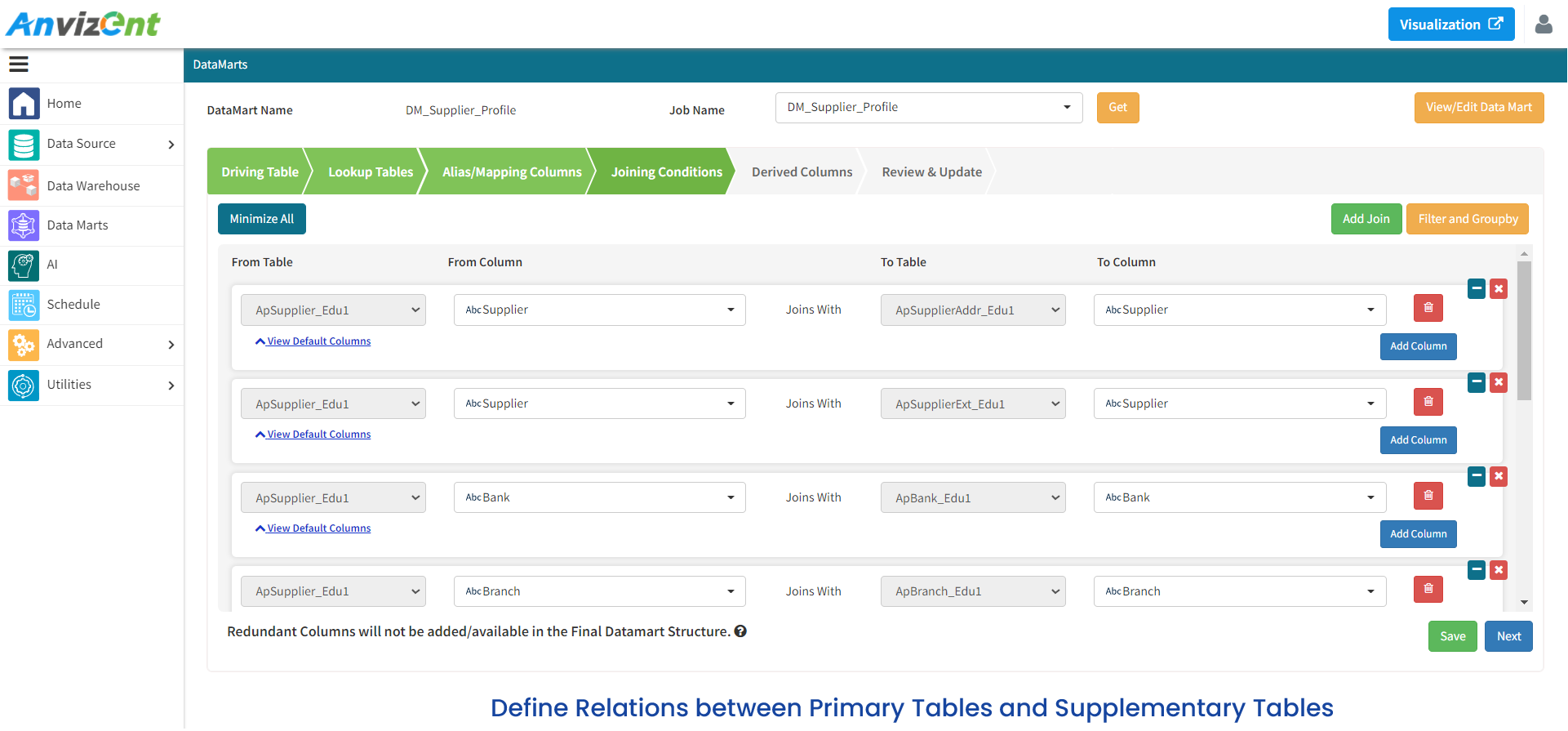Click the scrollbar down arrow
The width and height of the screenshot is (1568, 731).
click(x=1524, y=603)
